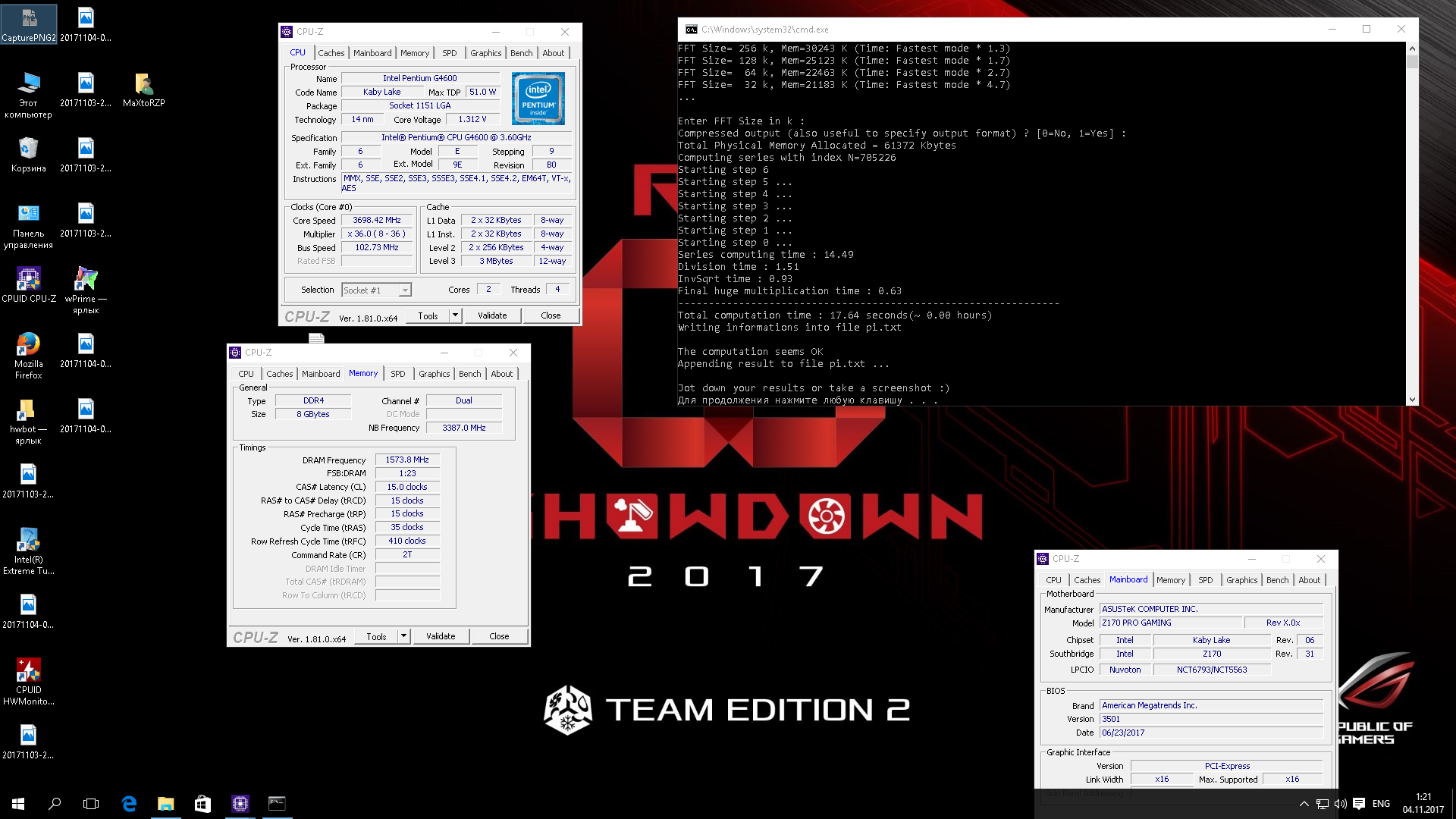Click Intel Pentium logo in CPU-Z
The width and height of the screenshot is (1456, 819).
[x=538, y=99]
